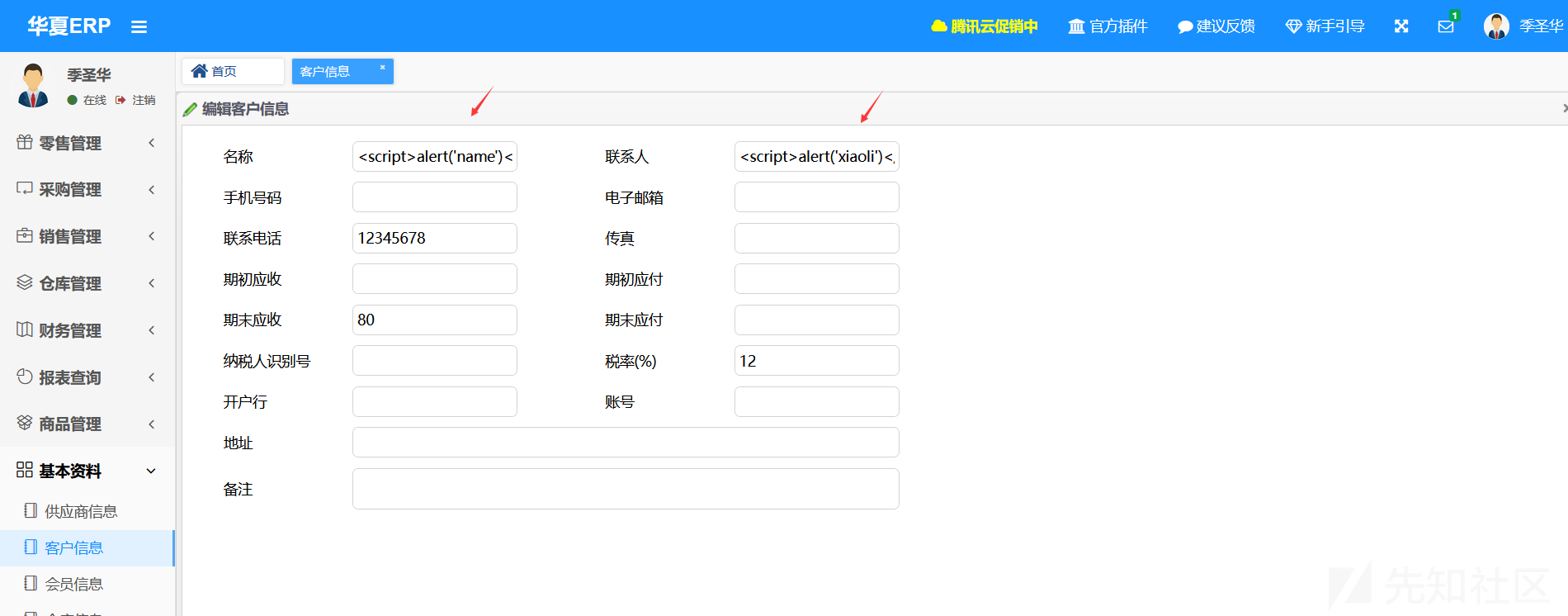Click the 供应商信息 document icon
This screenshot has width=1568, height=616.
[x=31, y=510]
